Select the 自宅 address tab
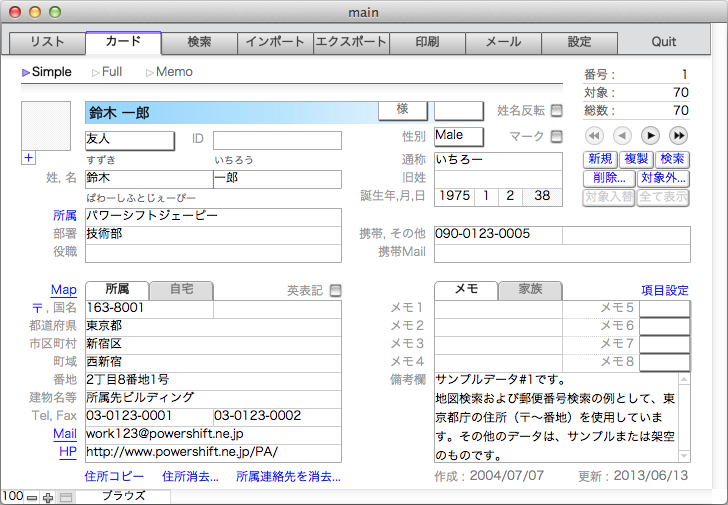The width and height of the screenshot is (728, 505). point(181,290)
